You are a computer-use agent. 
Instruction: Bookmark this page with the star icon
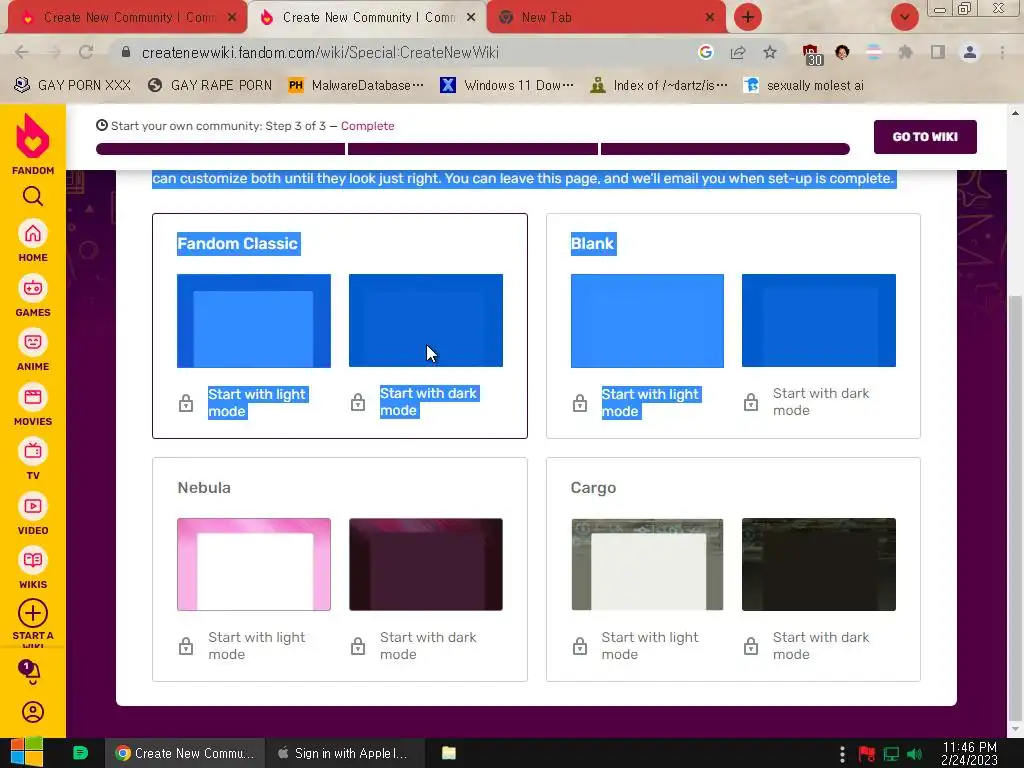click(x=770, y=52)
